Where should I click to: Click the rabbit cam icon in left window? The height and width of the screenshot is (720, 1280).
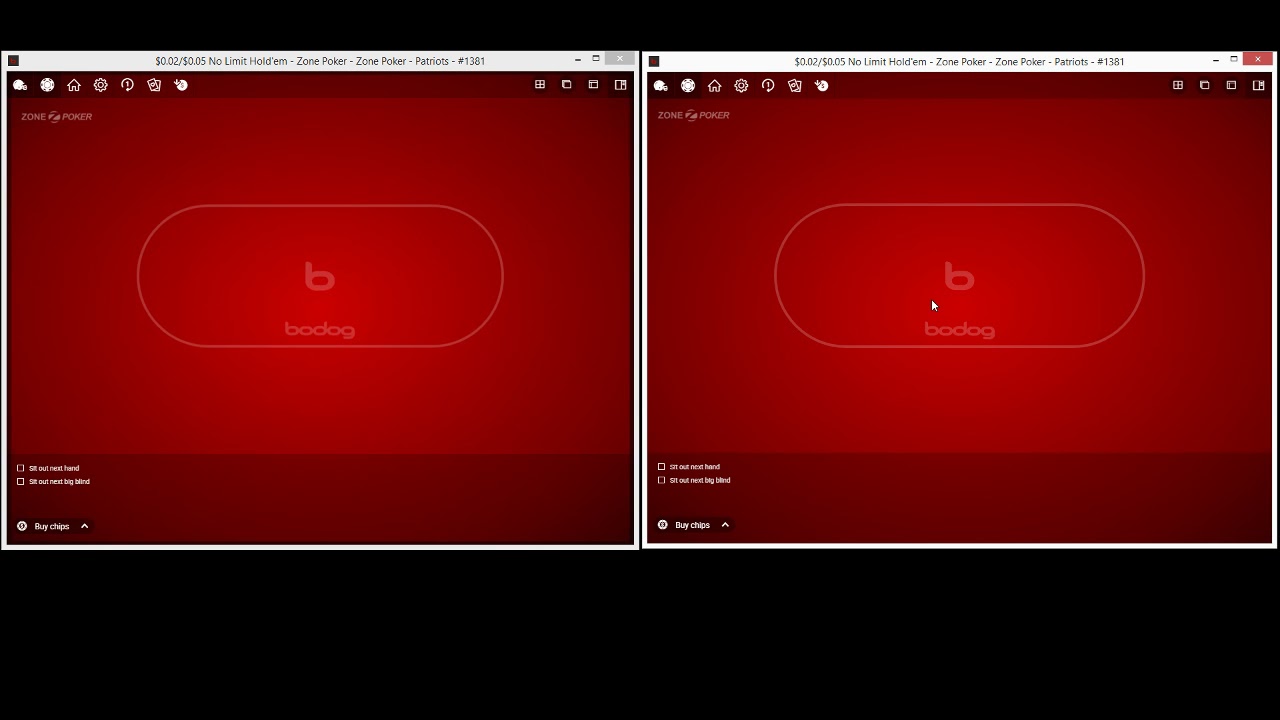(x=181, y=85)
